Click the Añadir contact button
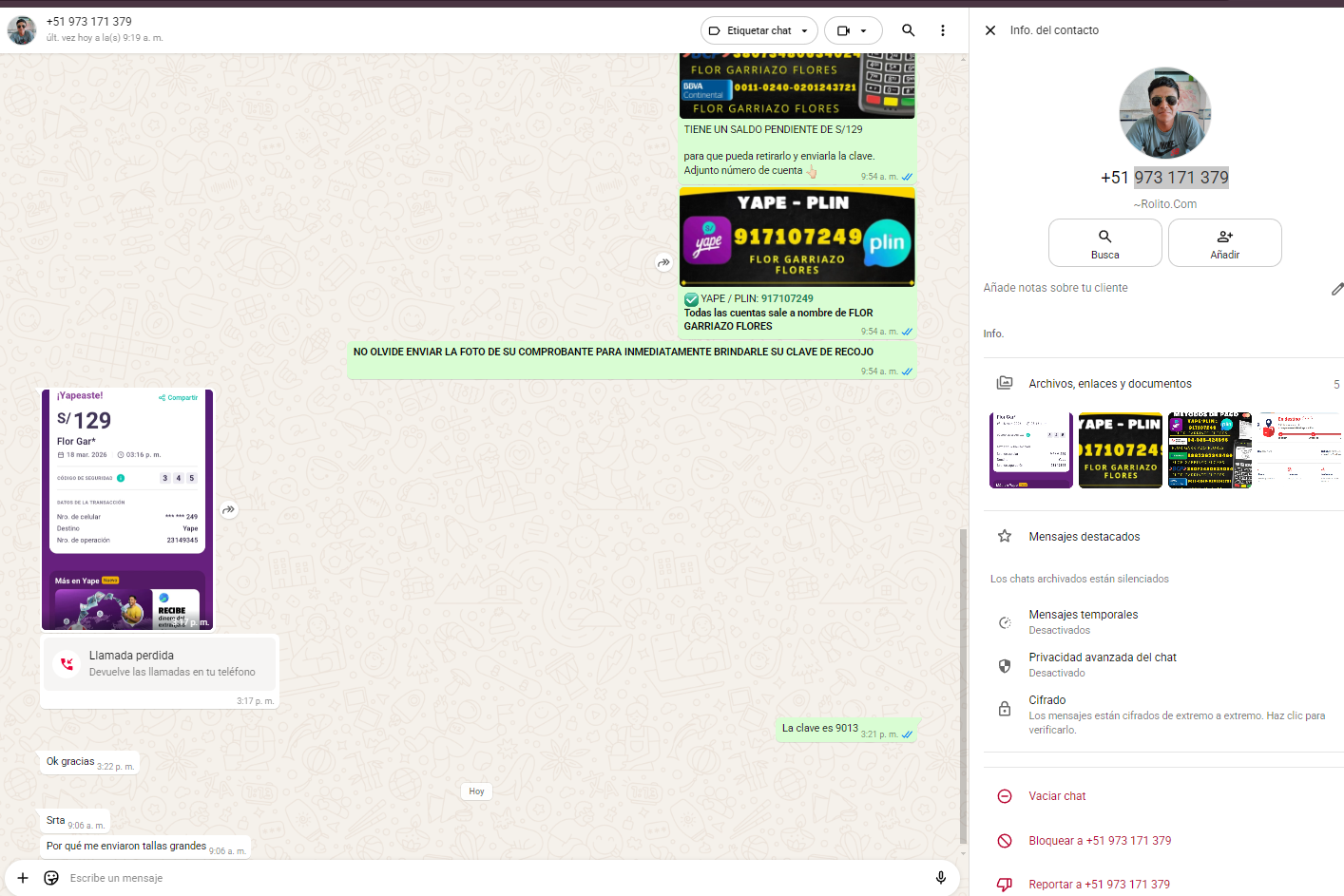The width and height of the screenshot is (1344, 896). point(1224,243)
